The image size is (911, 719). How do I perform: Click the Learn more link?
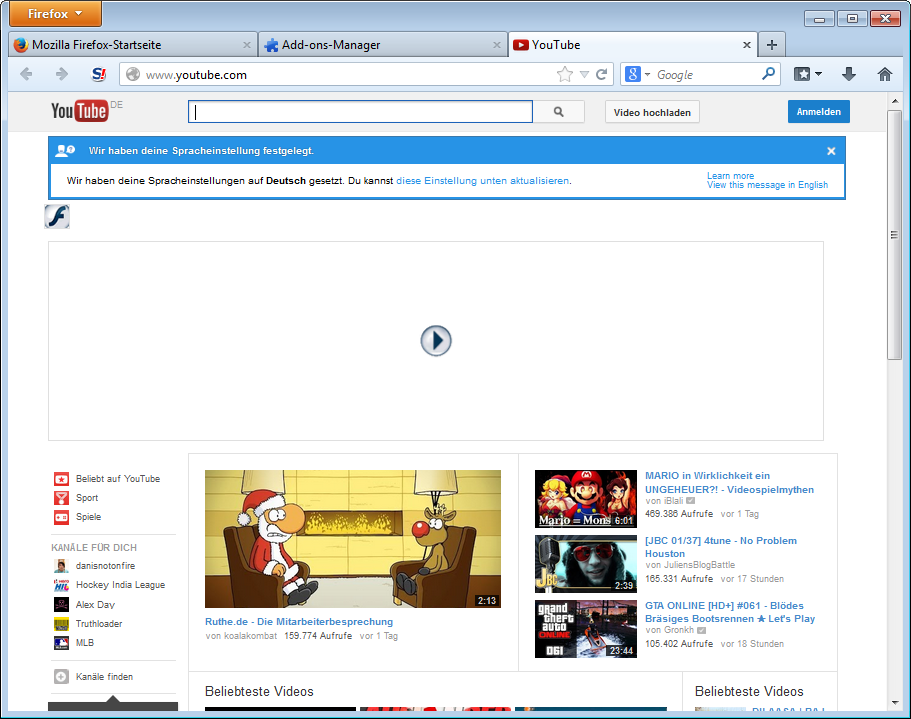(730, 175)
